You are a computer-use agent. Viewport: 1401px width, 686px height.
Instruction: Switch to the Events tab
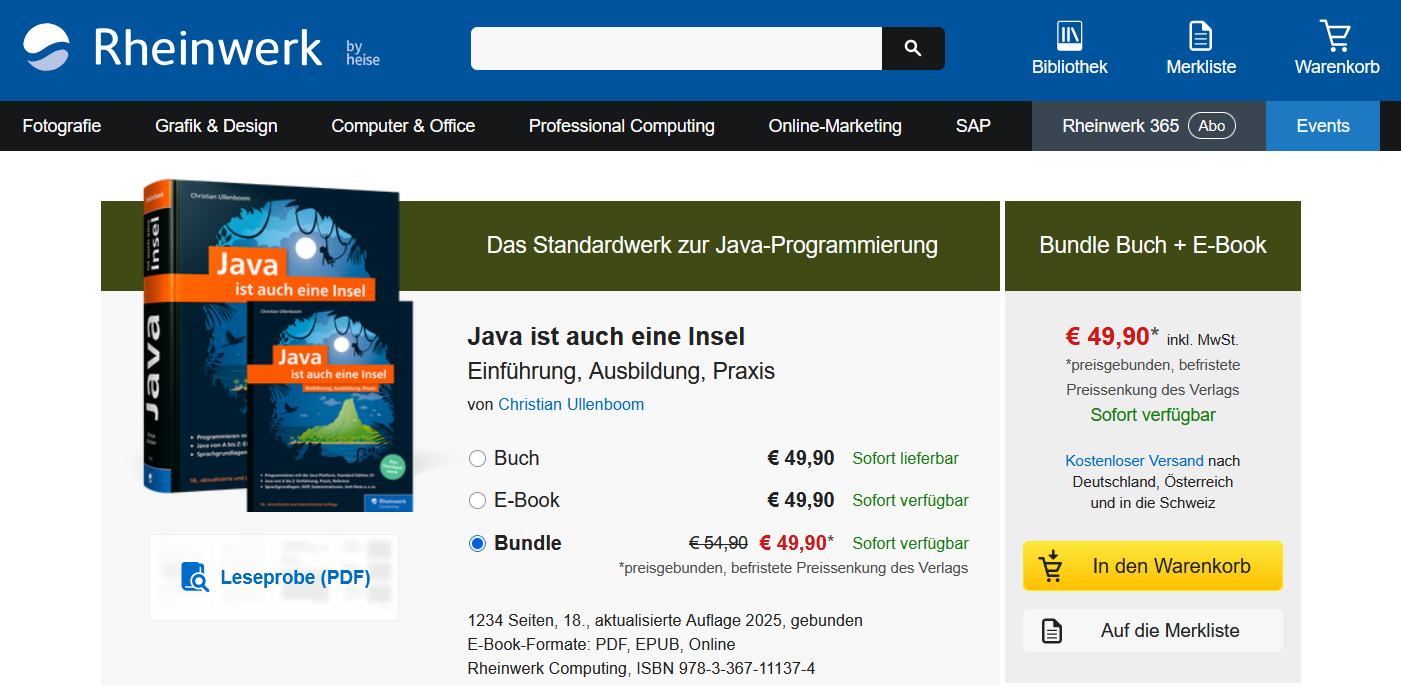coord(1322,125)
